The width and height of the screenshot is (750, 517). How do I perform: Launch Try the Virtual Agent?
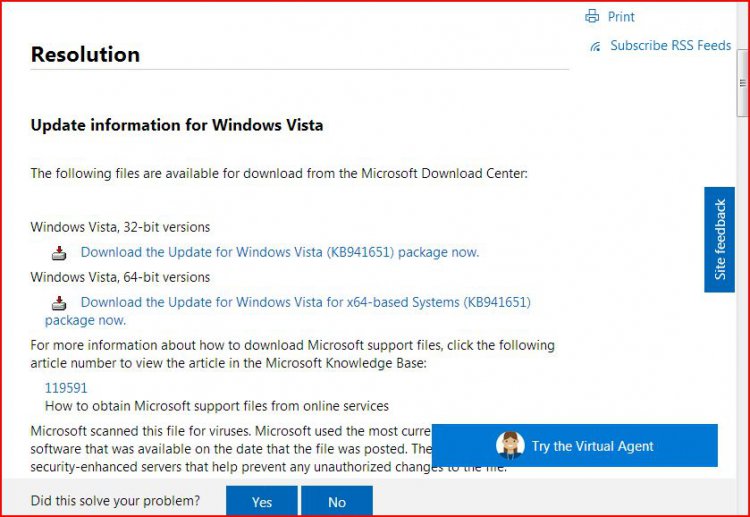pos(593,446)
